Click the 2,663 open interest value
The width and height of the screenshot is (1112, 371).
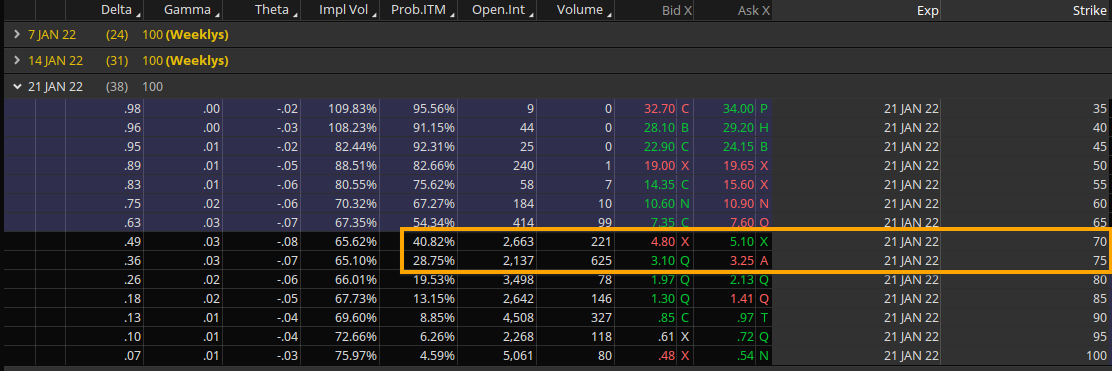[x=517, y=242]
